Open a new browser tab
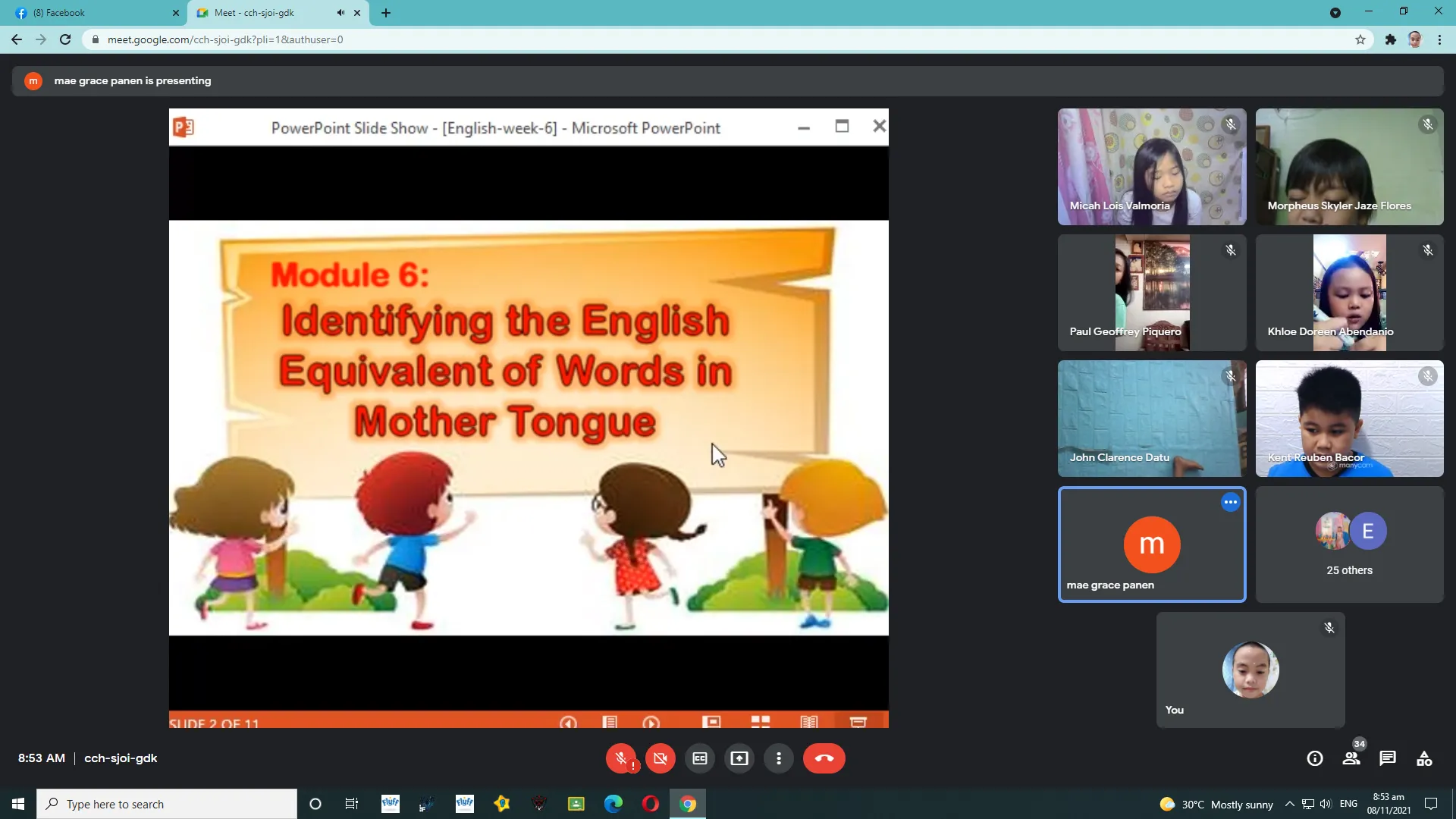The width and height of the screenshot is (1456, 819). pyautogui.click(x=386, y=13)
